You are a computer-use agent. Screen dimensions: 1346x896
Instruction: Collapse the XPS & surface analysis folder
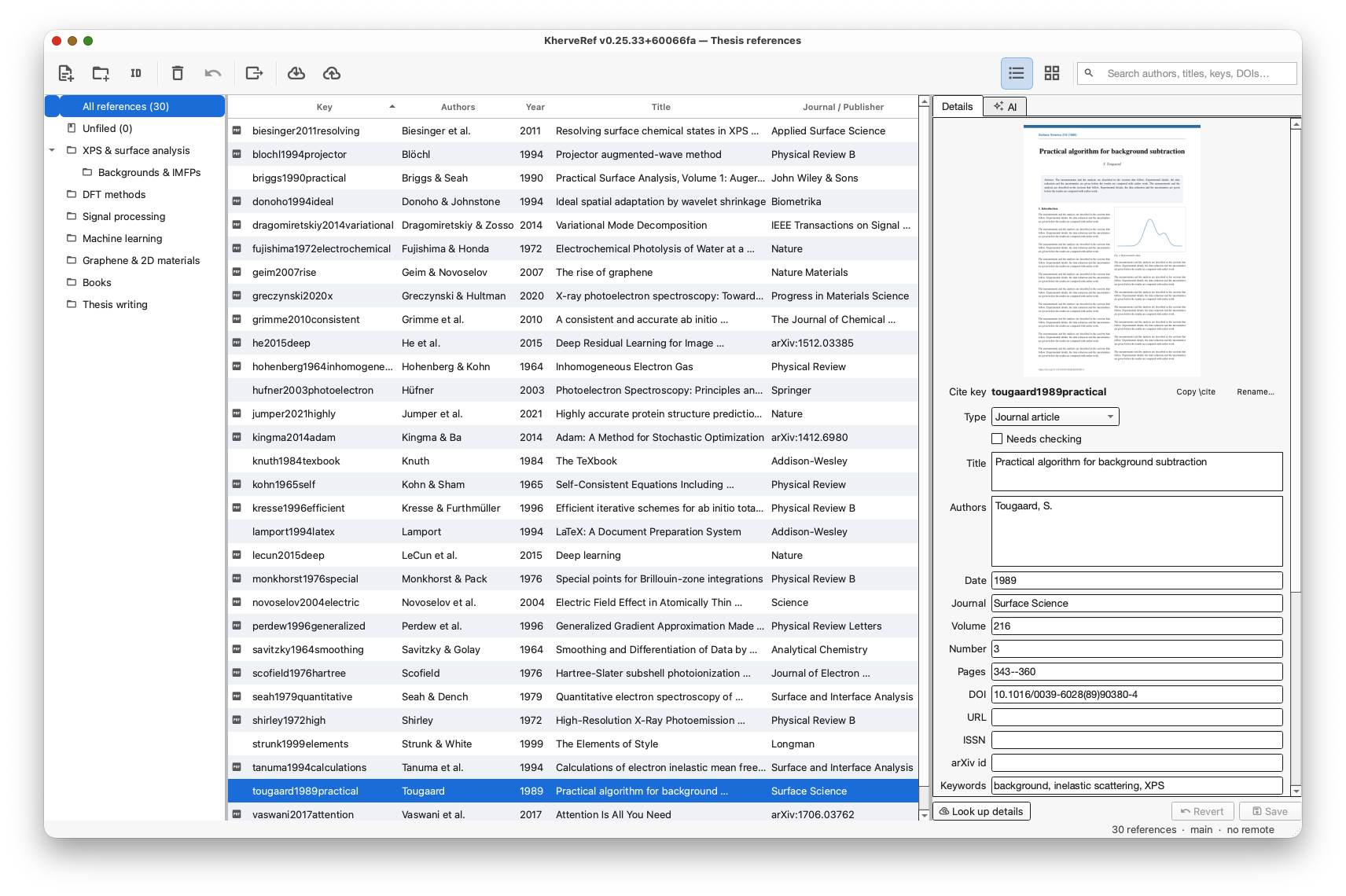(x=52, y=150)
